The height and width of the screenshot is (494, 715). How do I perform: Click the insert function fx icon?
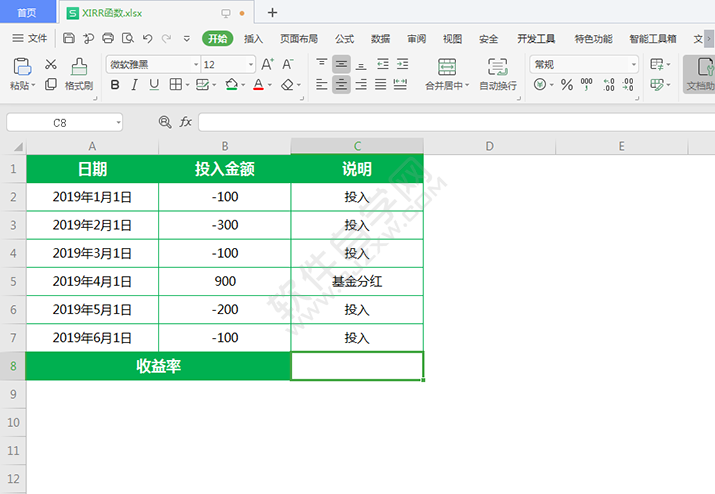coord(186,122)
